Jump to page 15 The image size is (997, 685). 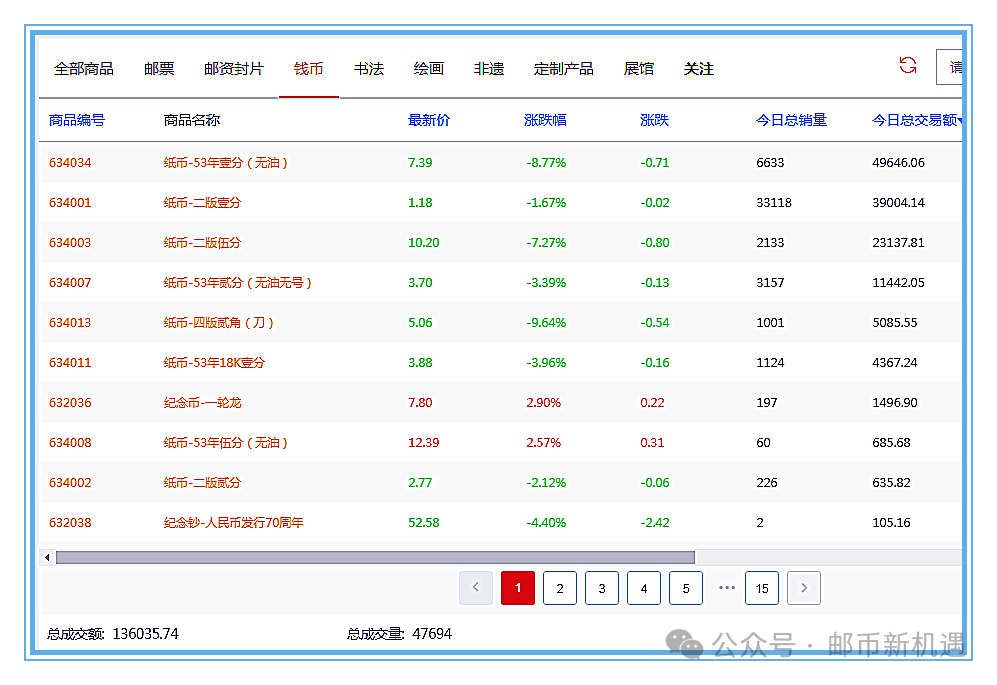(x=762, y=588)
